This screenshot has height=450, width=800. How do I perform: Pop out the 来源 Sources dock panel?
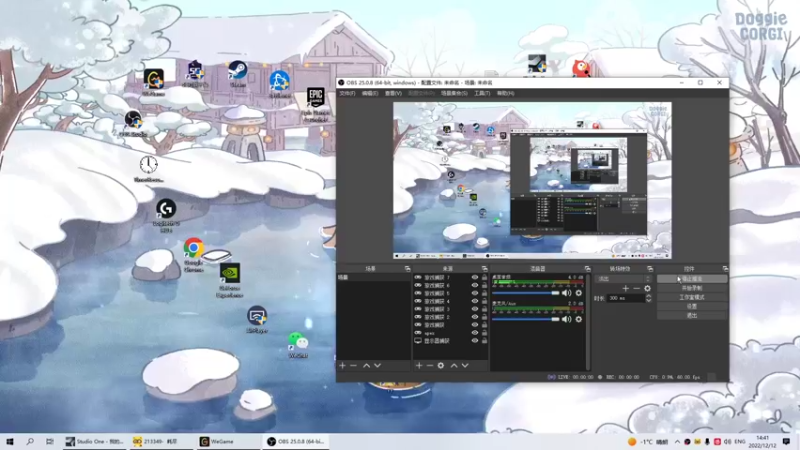[484, 268]
